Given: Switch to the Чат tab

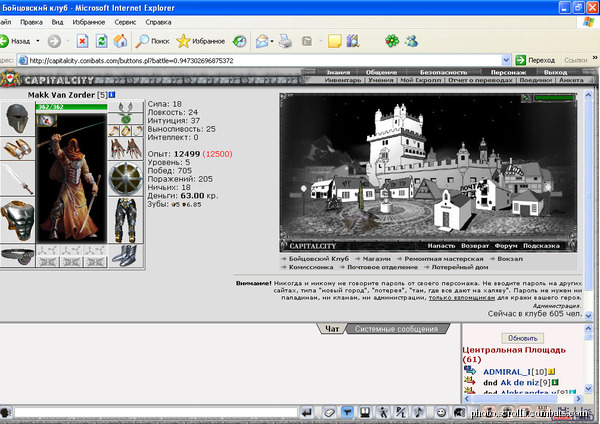Looking at the screenshot, I should tap(332, 329).
